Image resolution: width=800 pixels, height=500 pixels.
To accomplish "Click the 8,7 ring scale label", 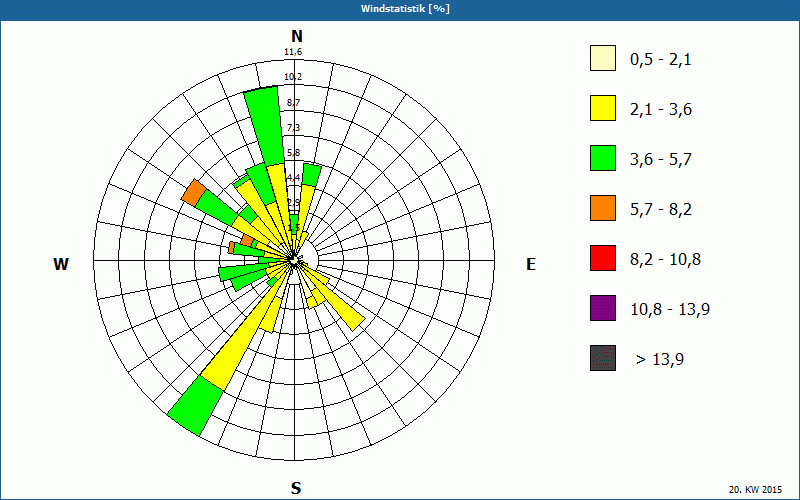I will coord(293,103).
